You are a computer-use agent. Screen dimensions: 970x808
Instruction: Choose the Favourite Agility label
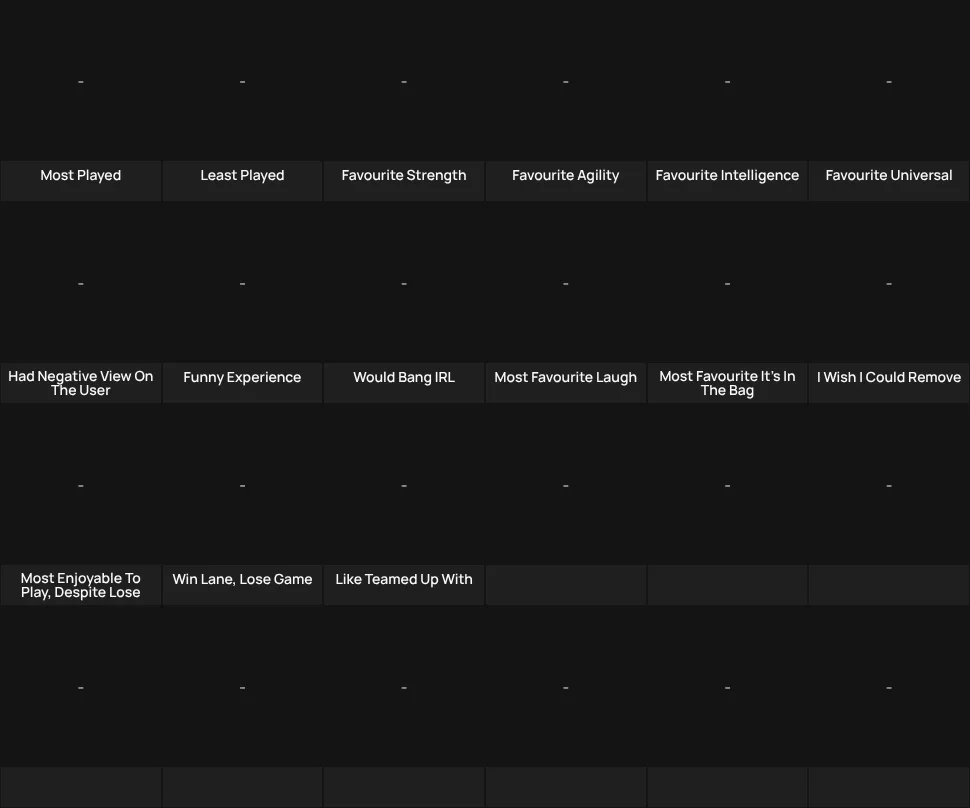coord(565,176)
